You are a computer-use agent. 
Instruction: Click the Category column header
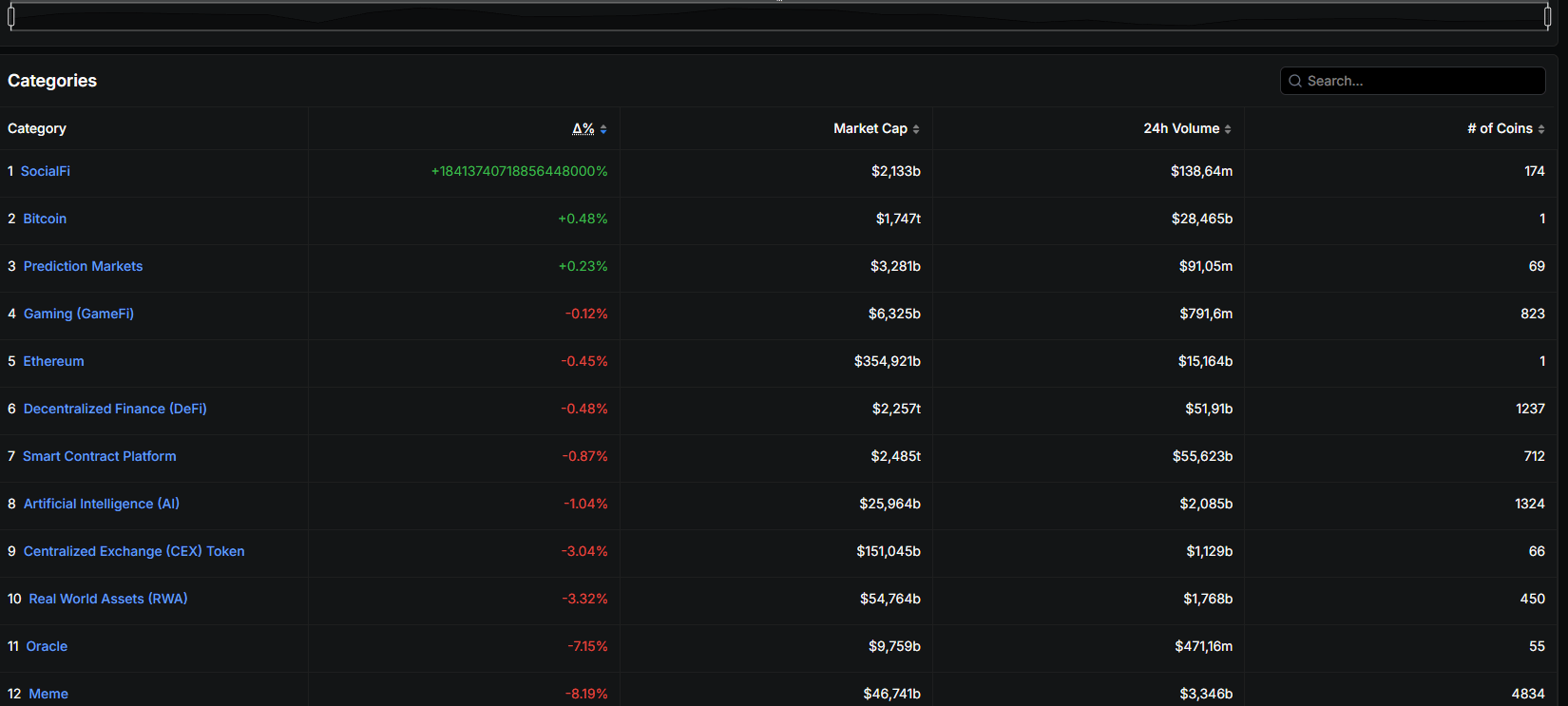click(x=37, y=128)
